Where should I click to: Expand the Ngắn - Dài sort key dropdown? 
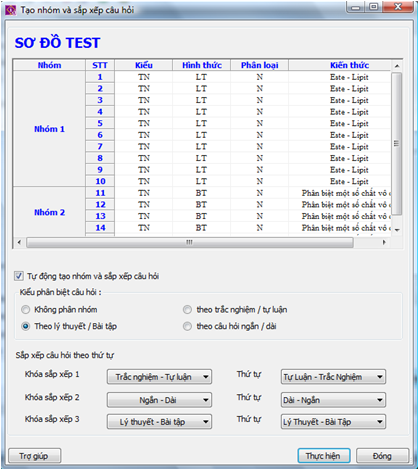159,400
